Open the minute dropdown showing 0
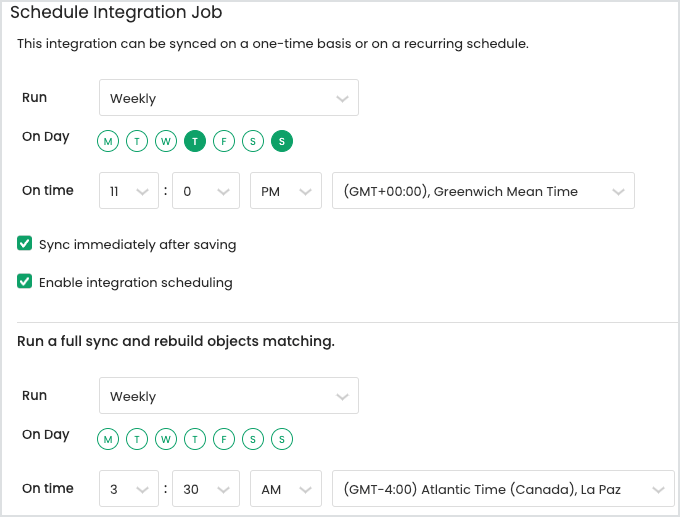Viewport: 680px width, 517px height. pos(206,191)
